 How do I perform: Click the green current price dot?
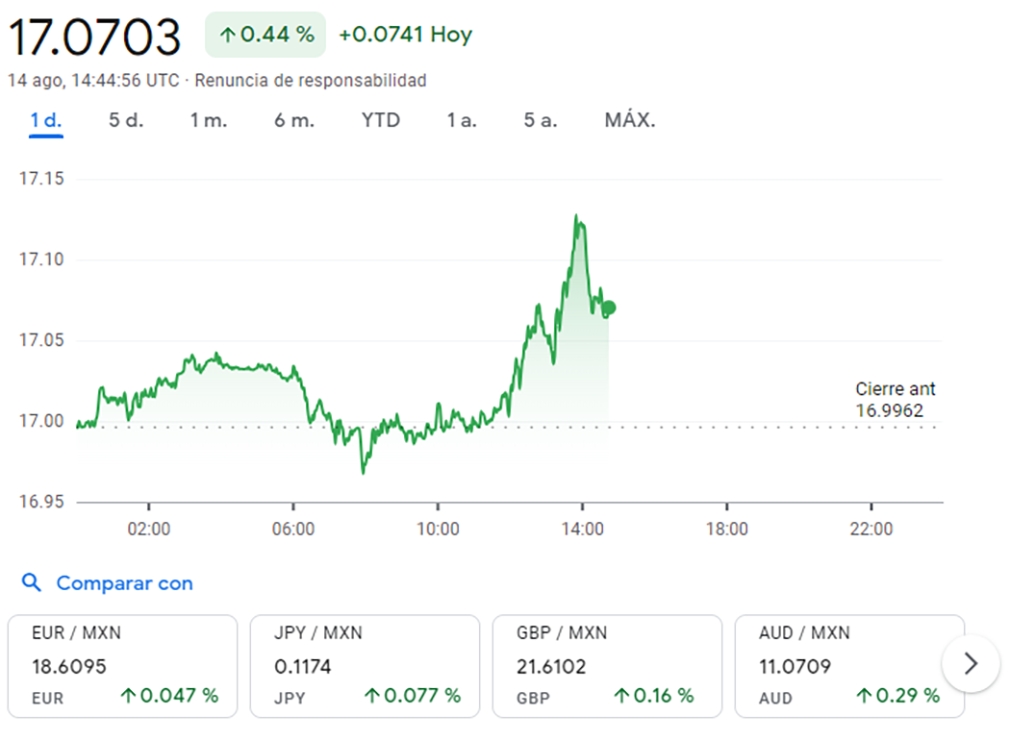609,308
